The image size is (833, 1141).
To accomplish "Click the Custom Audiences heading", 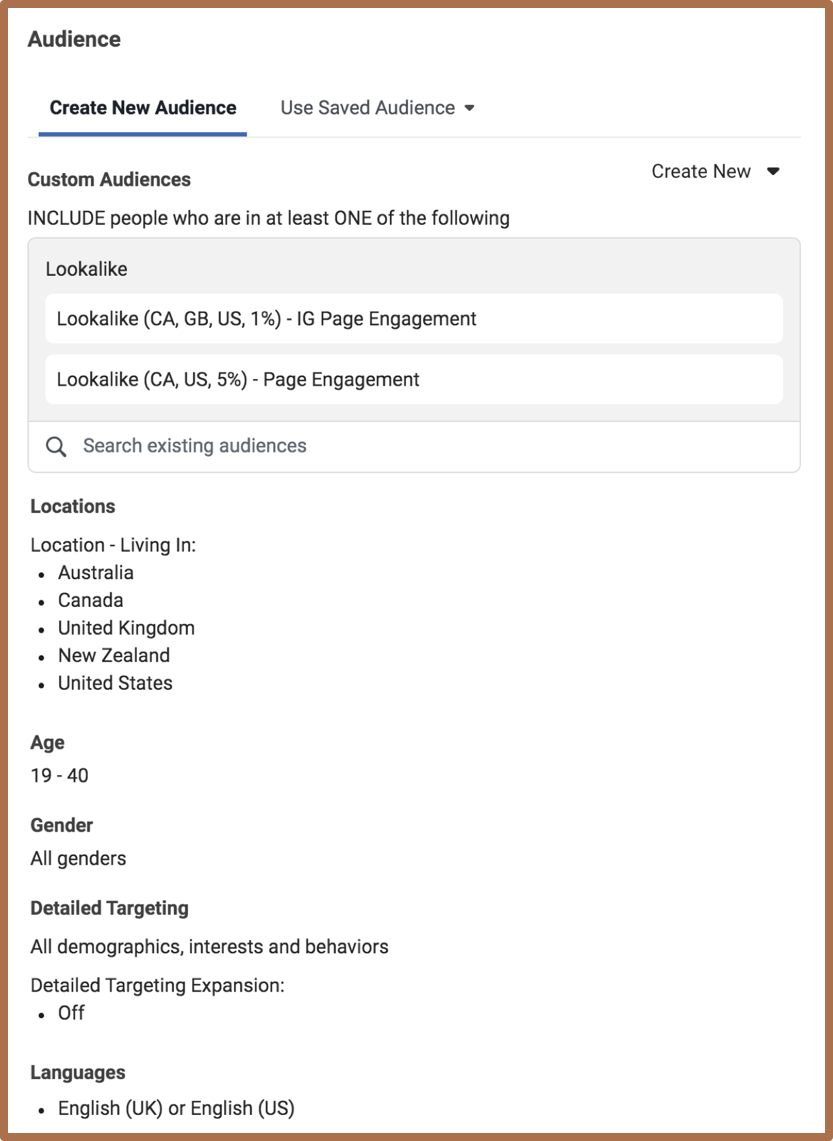I will click(109, 180).
